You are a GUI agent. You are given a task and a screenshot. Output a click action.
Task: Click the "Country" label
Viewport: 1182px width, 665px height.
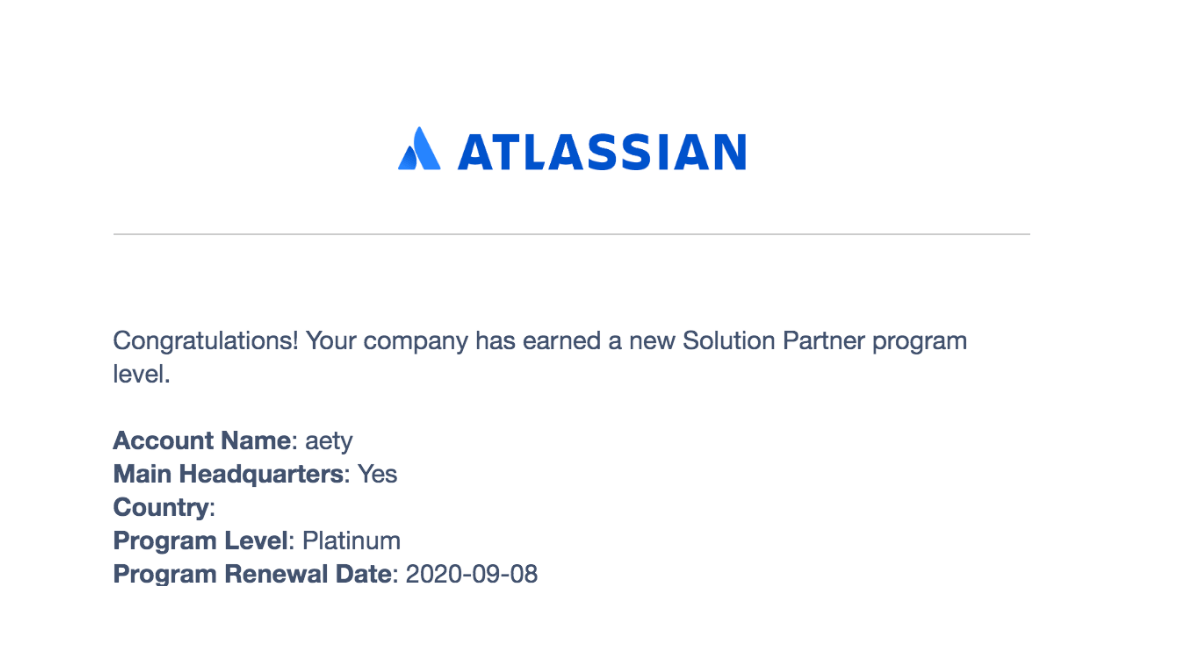161,507
